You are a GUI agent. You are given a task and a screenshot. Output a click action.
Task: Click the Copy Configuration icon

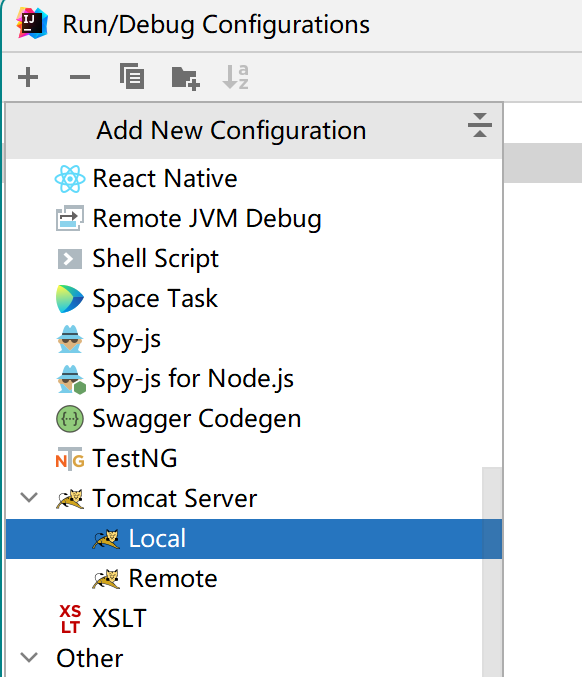pyautogui.click(x=132, y=76)
